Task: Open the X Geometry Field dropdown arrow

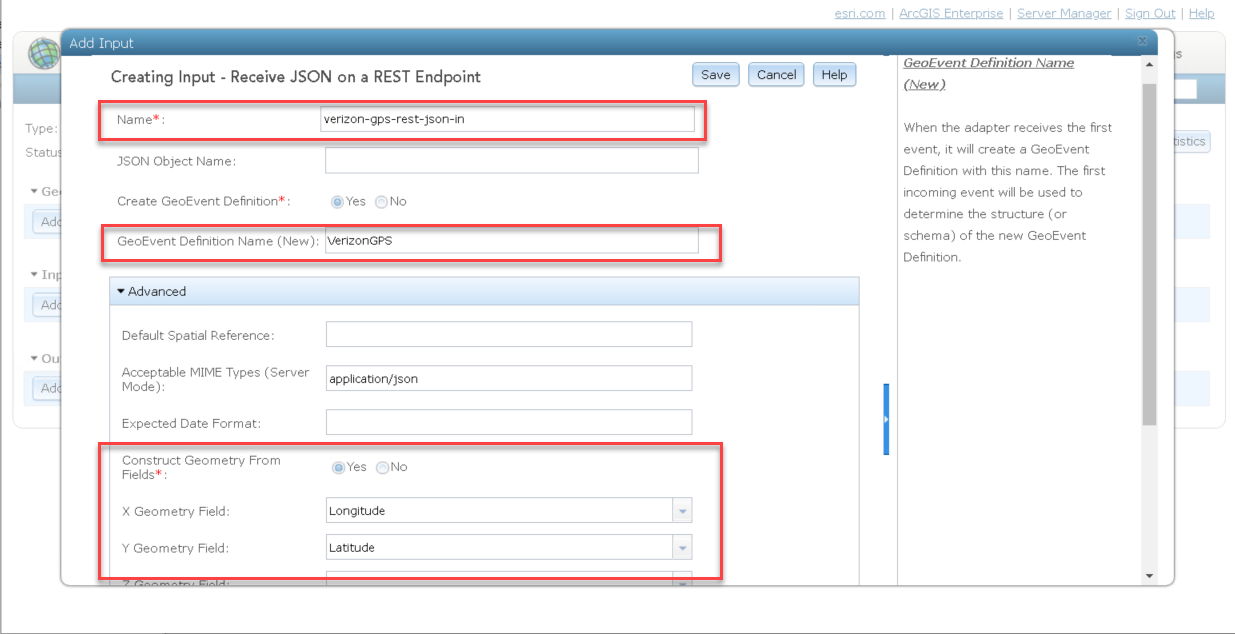Action: [x=682, y=511]
